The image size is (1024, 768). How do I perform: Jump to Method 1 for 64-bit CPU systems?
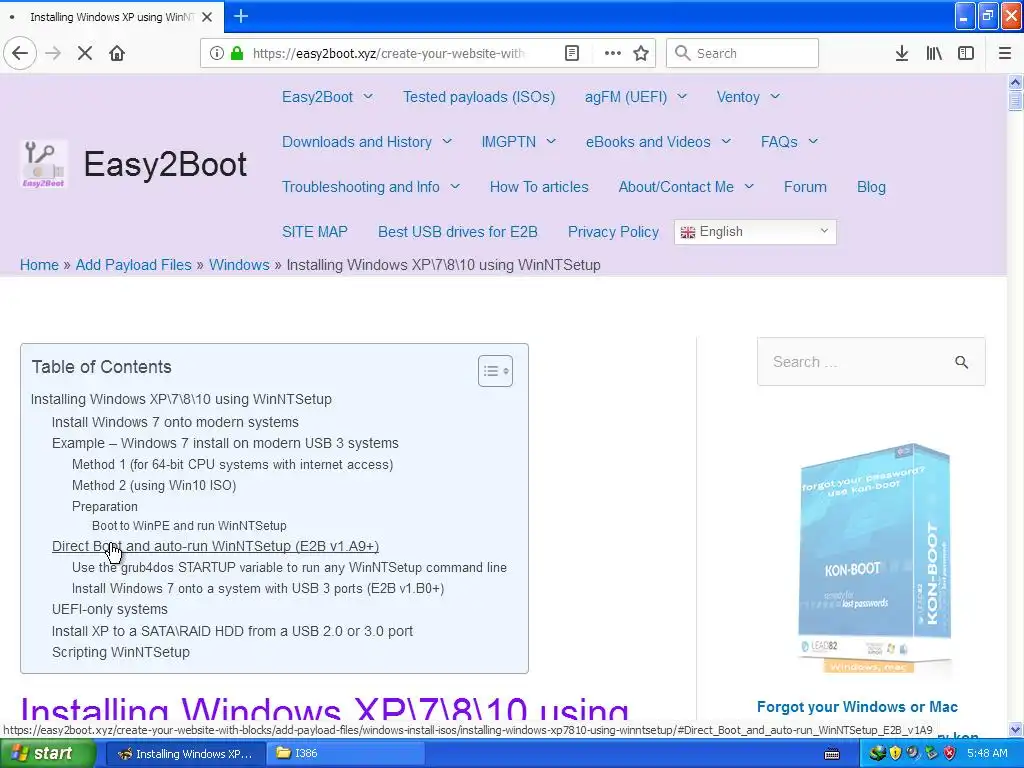232,464
